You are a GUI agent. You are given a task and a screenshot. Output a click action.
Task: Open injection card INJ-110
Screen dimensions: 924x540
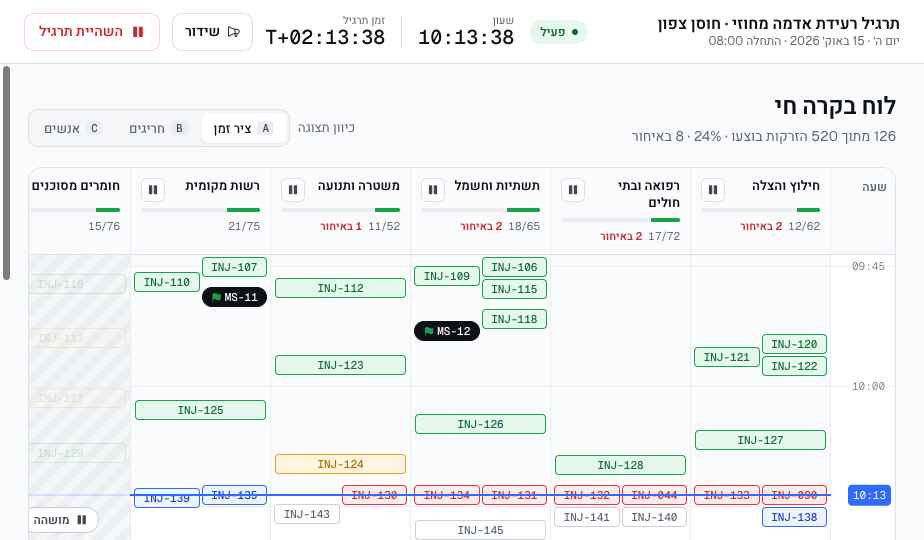(167, 282)
